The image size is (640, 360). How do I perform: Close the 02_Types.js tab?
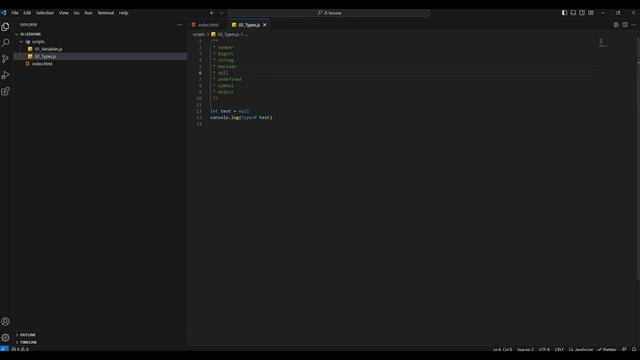pyautogui.click(x=264, y=25)
